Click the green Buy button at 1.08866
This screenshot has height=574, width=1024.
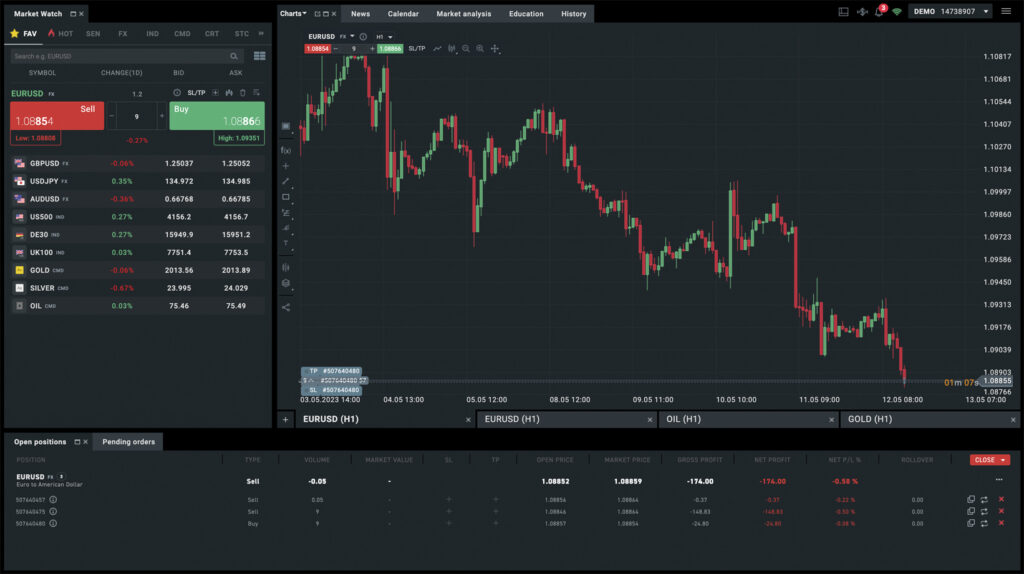[x=216, y=115]
